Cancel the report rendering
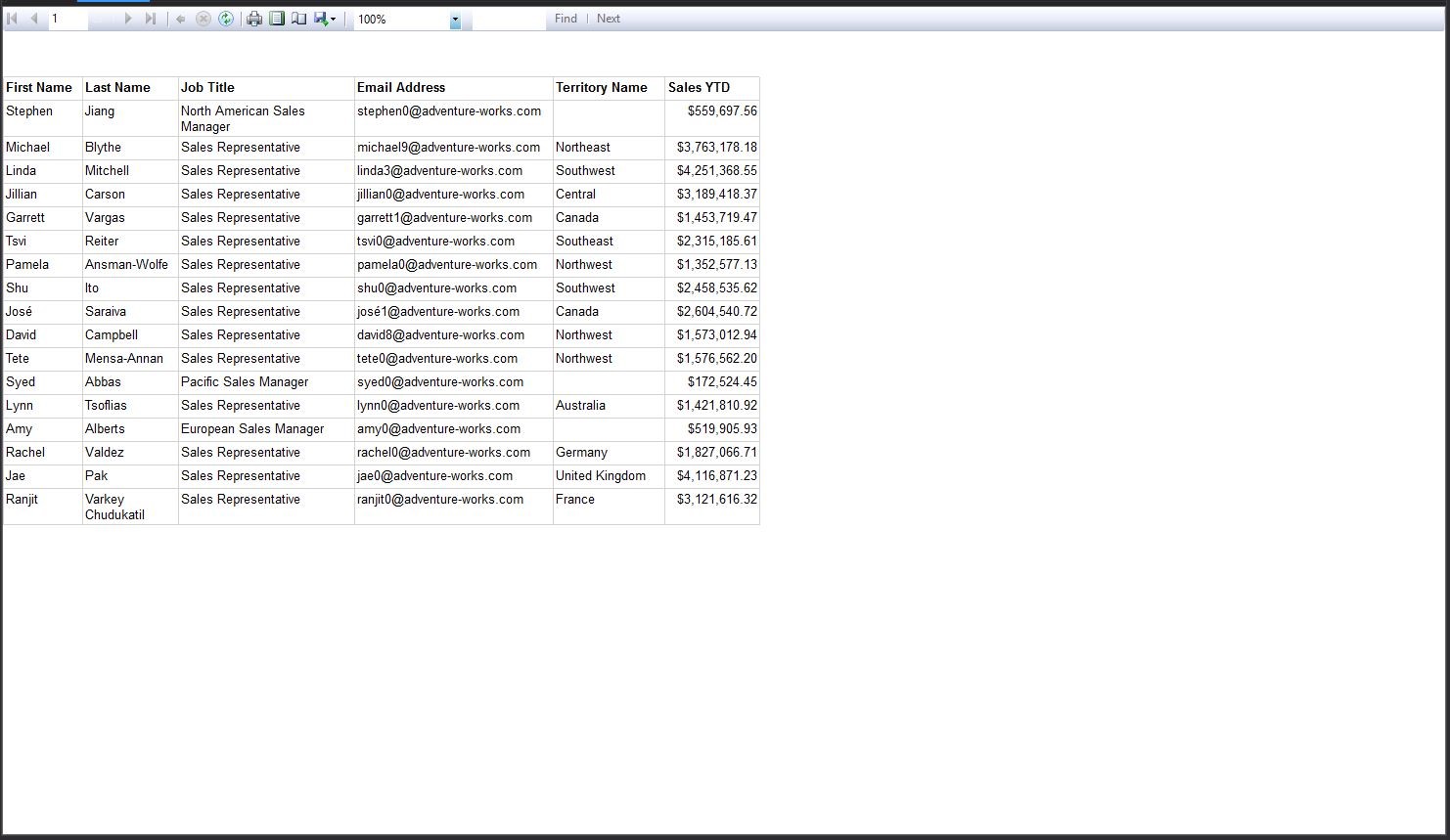 (204, 18)
